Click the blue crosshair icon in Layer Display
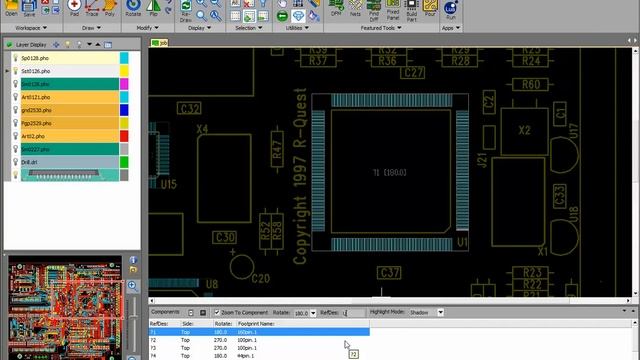Viewport: 640px width, 360px height. [x=56, y=44]
